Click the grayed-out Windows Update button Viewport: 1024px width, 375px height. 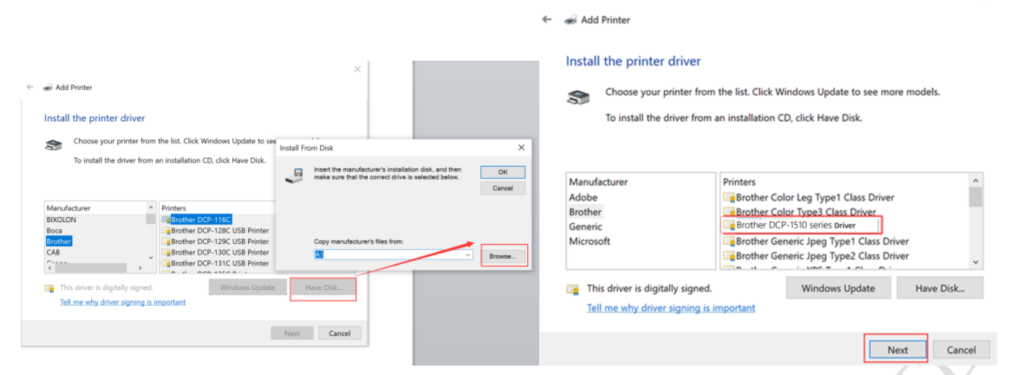248,287
